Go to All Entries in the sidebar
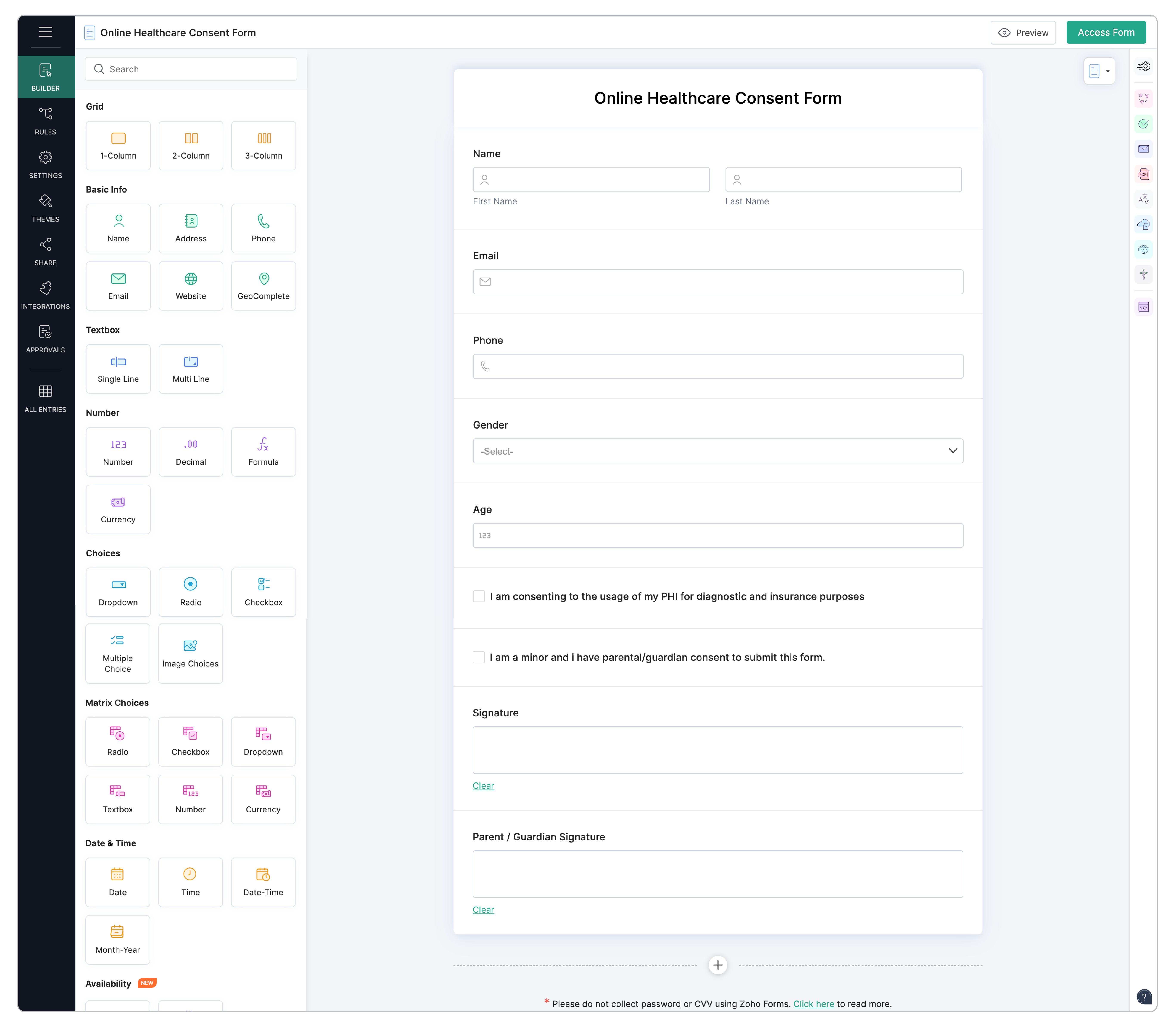This screenshot has width=1176, height=1032. (x=45, y=398)
